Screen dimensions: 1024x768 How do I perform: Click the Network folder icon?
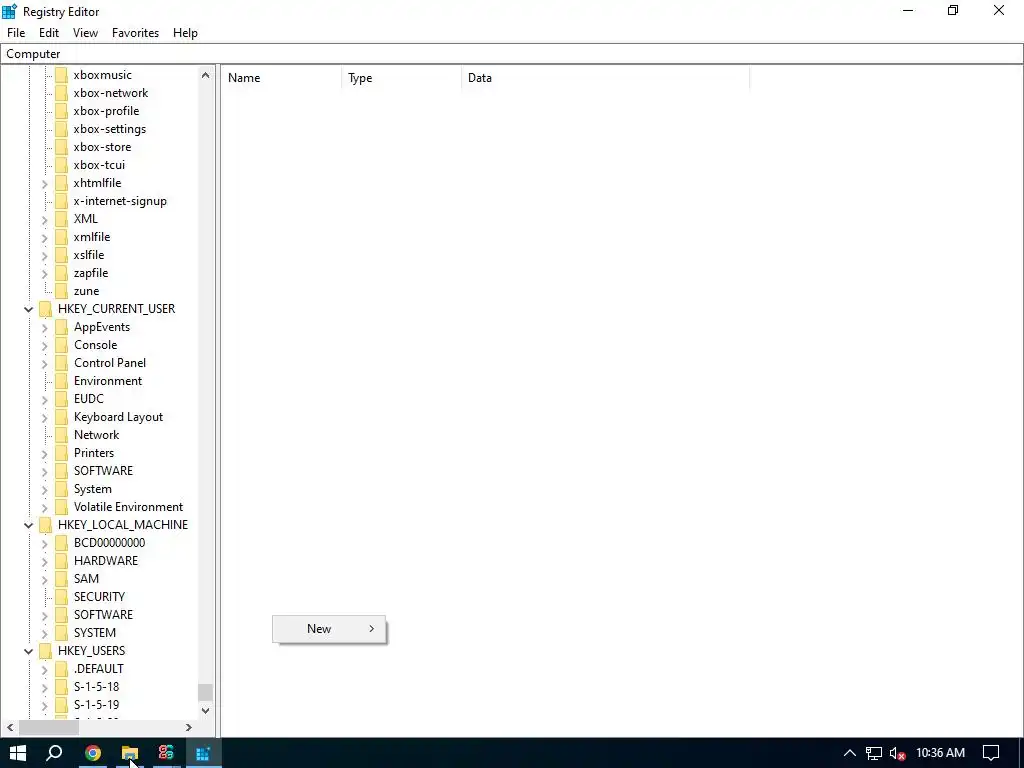coord(61,435)
